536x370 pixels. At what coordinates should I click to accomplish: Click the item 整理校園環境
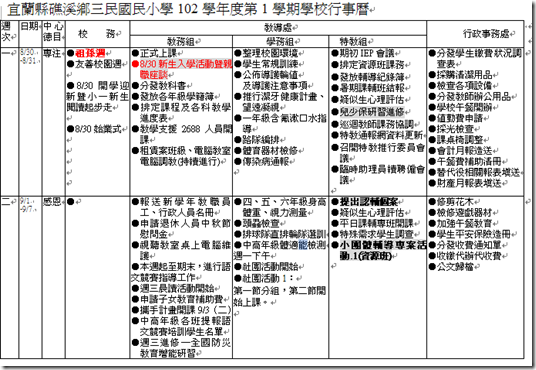270,53
